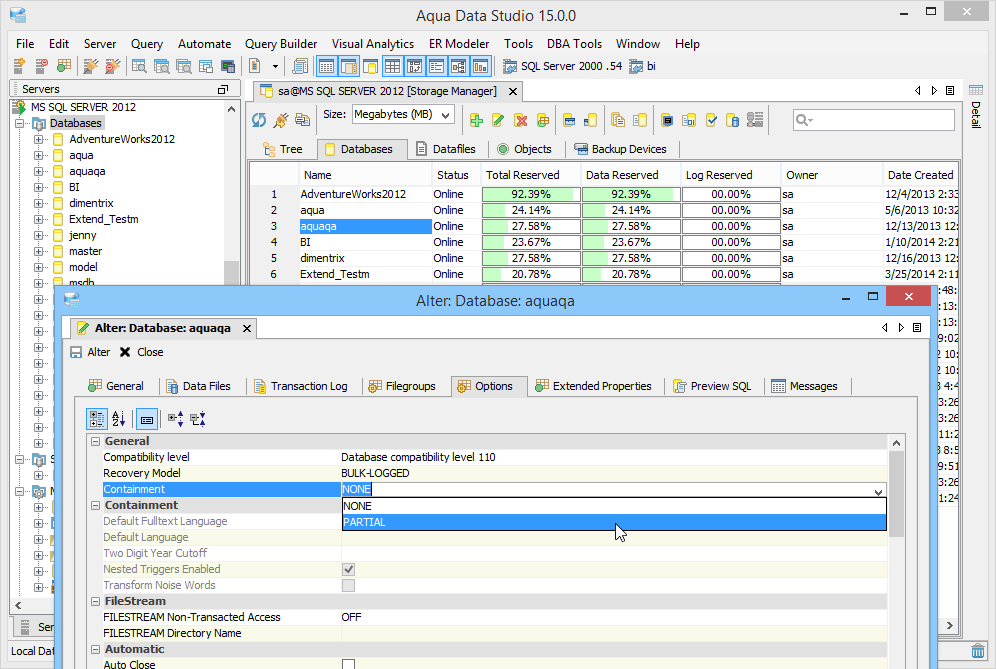Screen dimensions: 996x669
Task: Click the categorized view icon in Options toolbar
Action: [97, 419]
